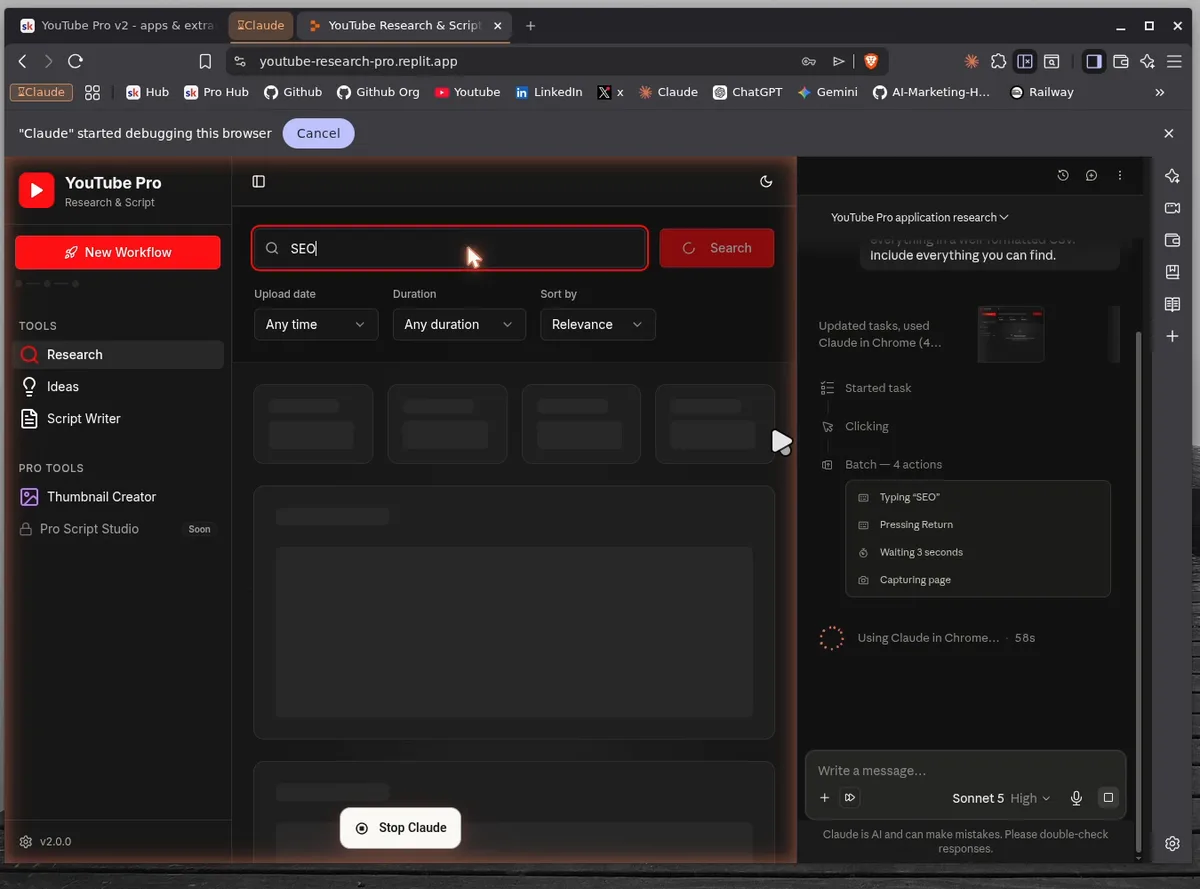Open Gemini bookmark

828,92
